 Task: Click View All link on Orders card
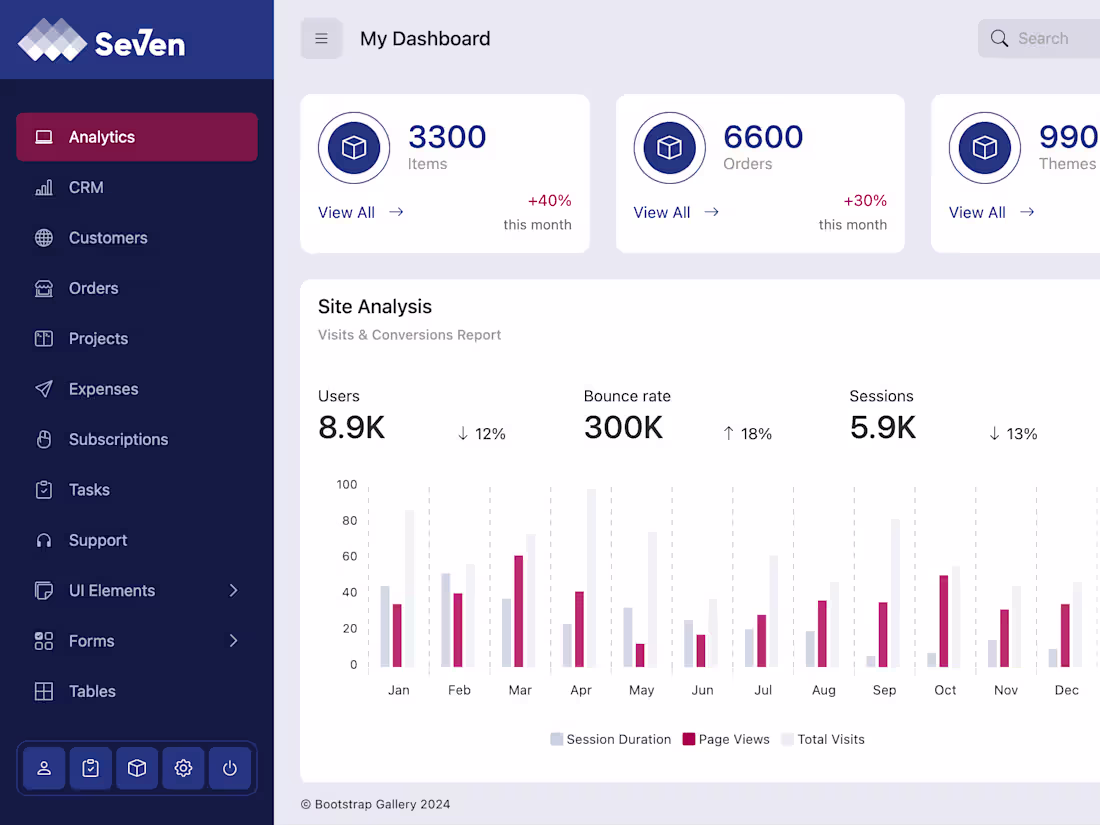click(x=662, y=213)
